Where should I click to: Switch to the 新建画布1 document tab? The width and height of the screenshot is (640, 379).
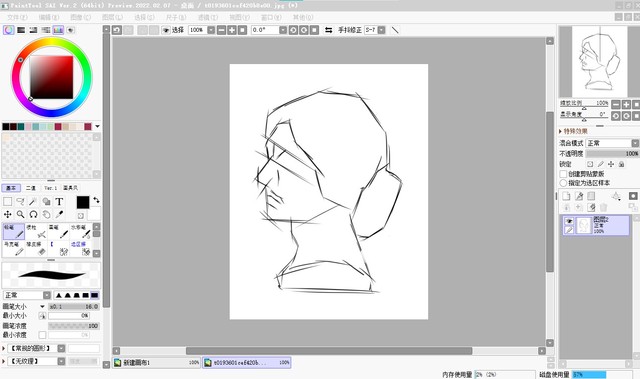click(x=157, y=362)
